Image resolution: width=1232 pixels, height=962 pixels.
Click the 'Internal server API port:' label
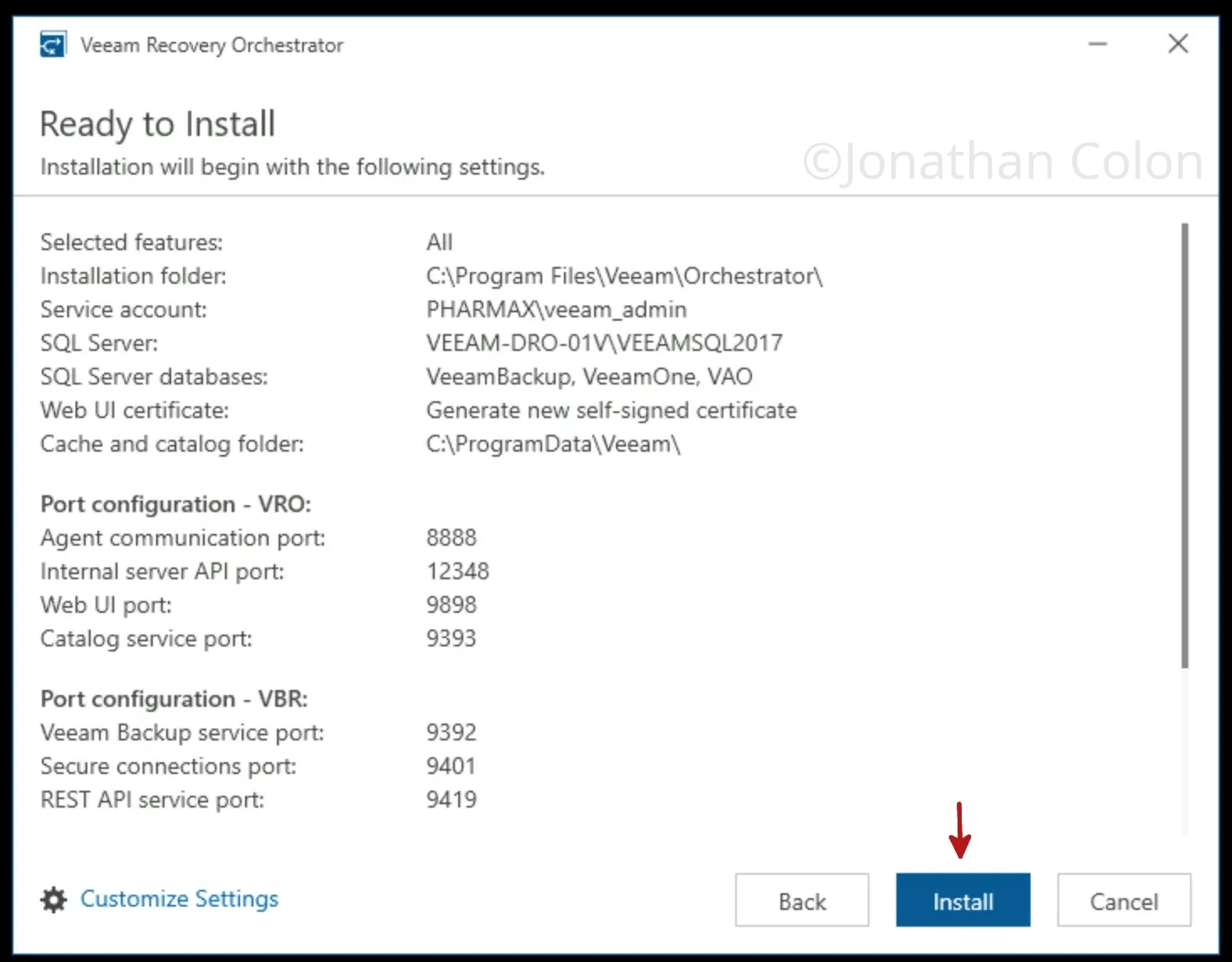point(162,572)
